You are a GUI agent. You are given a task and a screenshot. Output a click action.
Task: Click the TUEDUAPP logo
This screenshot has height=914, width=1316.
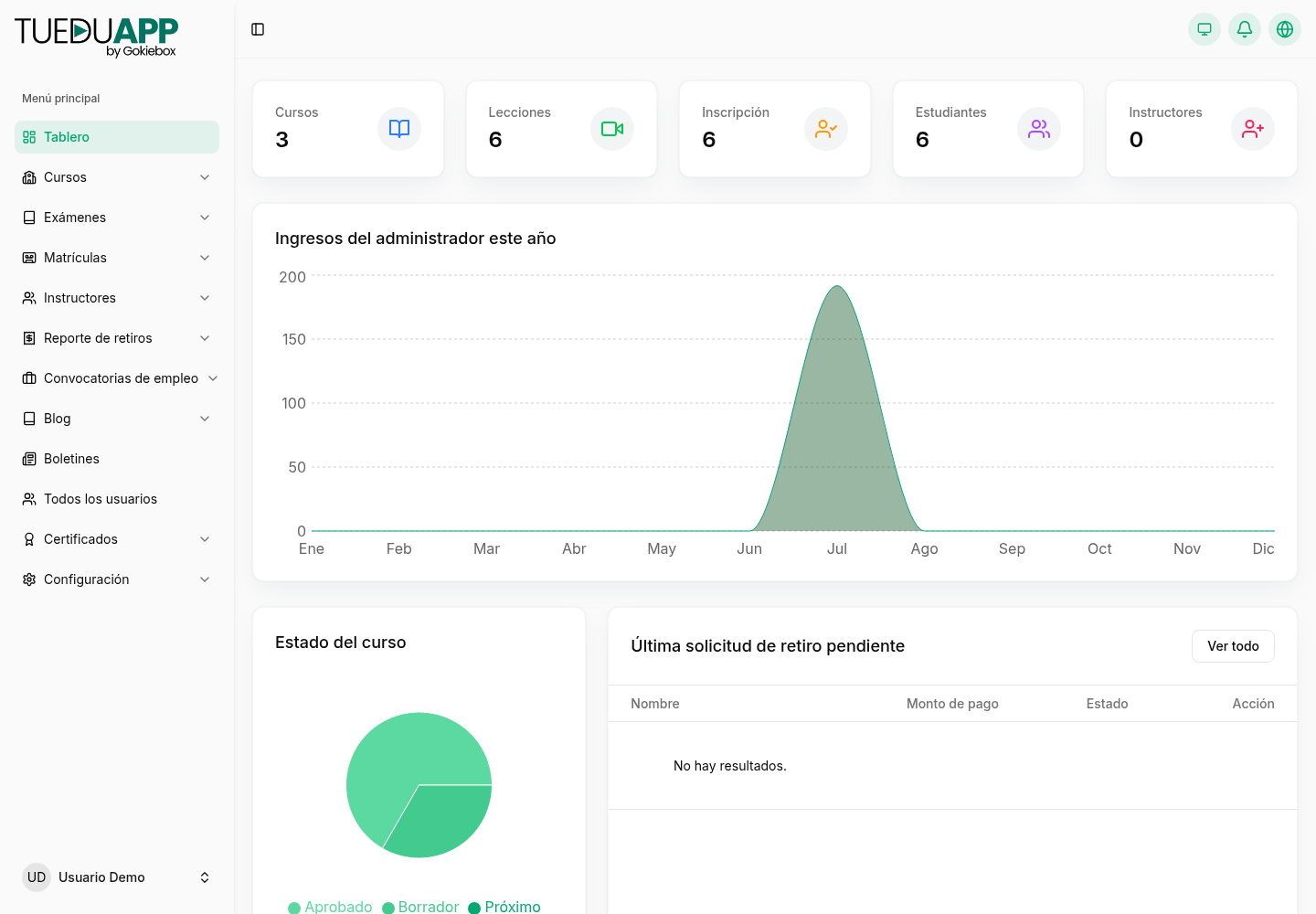(96, 37)
